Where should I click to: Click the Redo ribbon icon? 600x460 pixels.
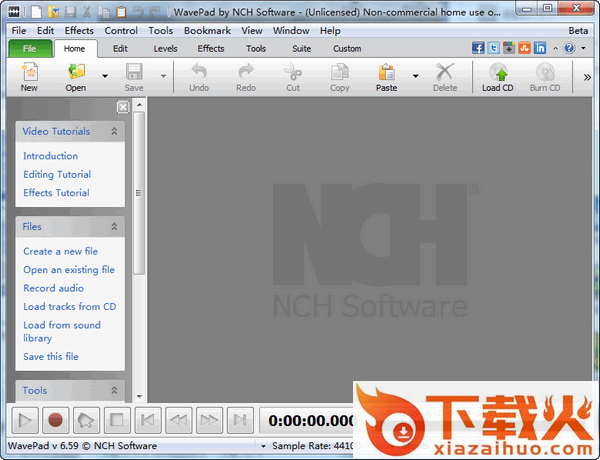point(246,77)
